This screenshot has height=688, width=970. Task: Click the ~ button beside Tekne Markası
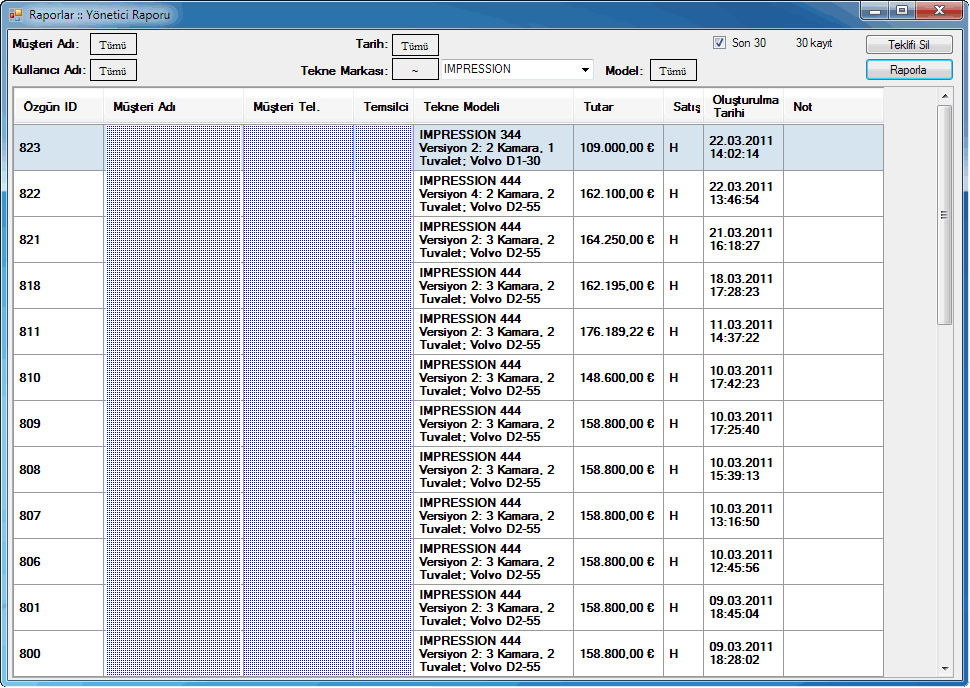pos(415,70)
